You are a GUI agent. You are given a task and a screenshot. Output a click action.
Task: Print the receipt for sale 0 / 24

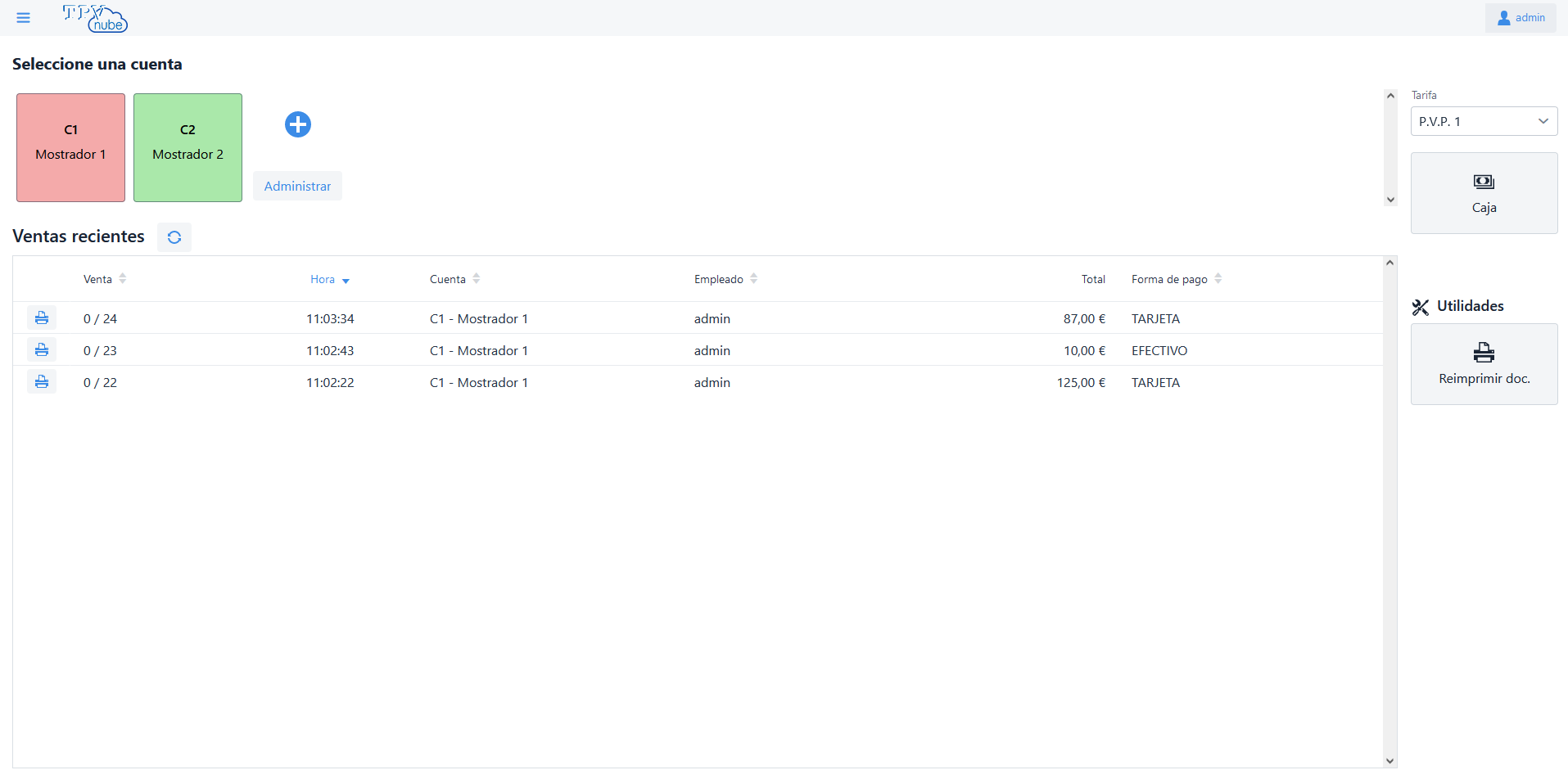[42, 318]
